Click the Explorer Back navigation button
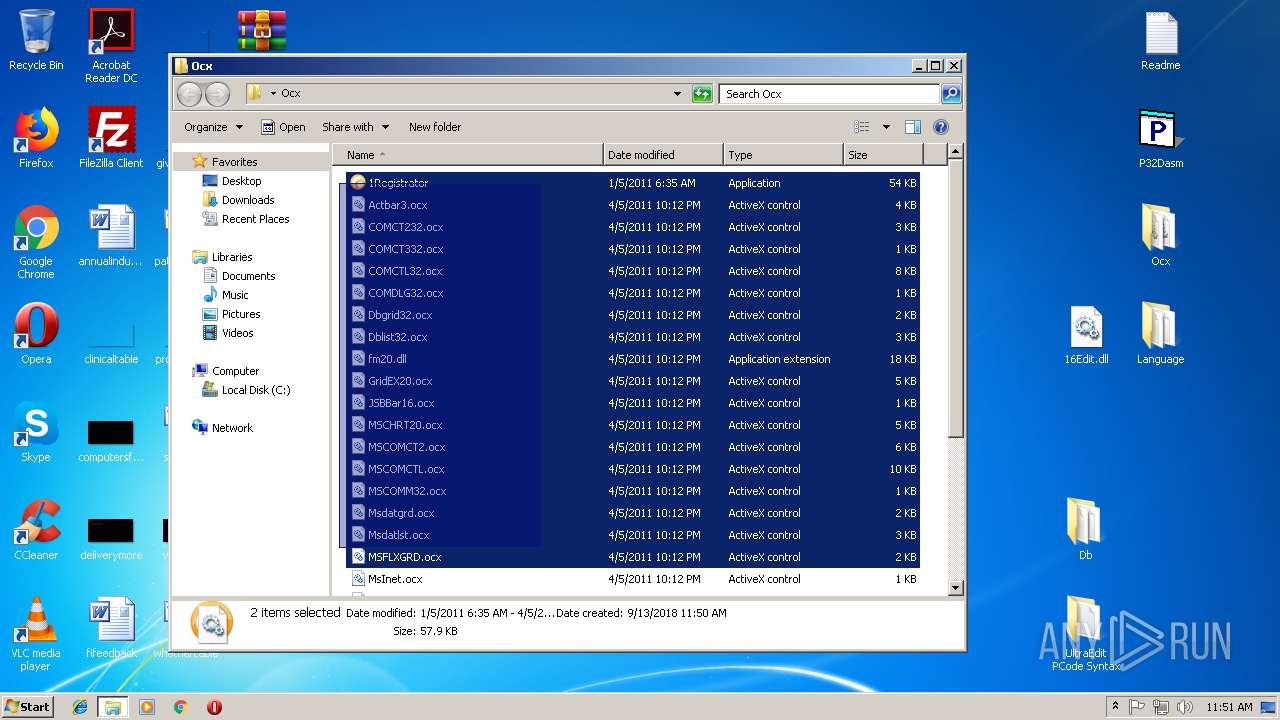 (x=189, y=94)
